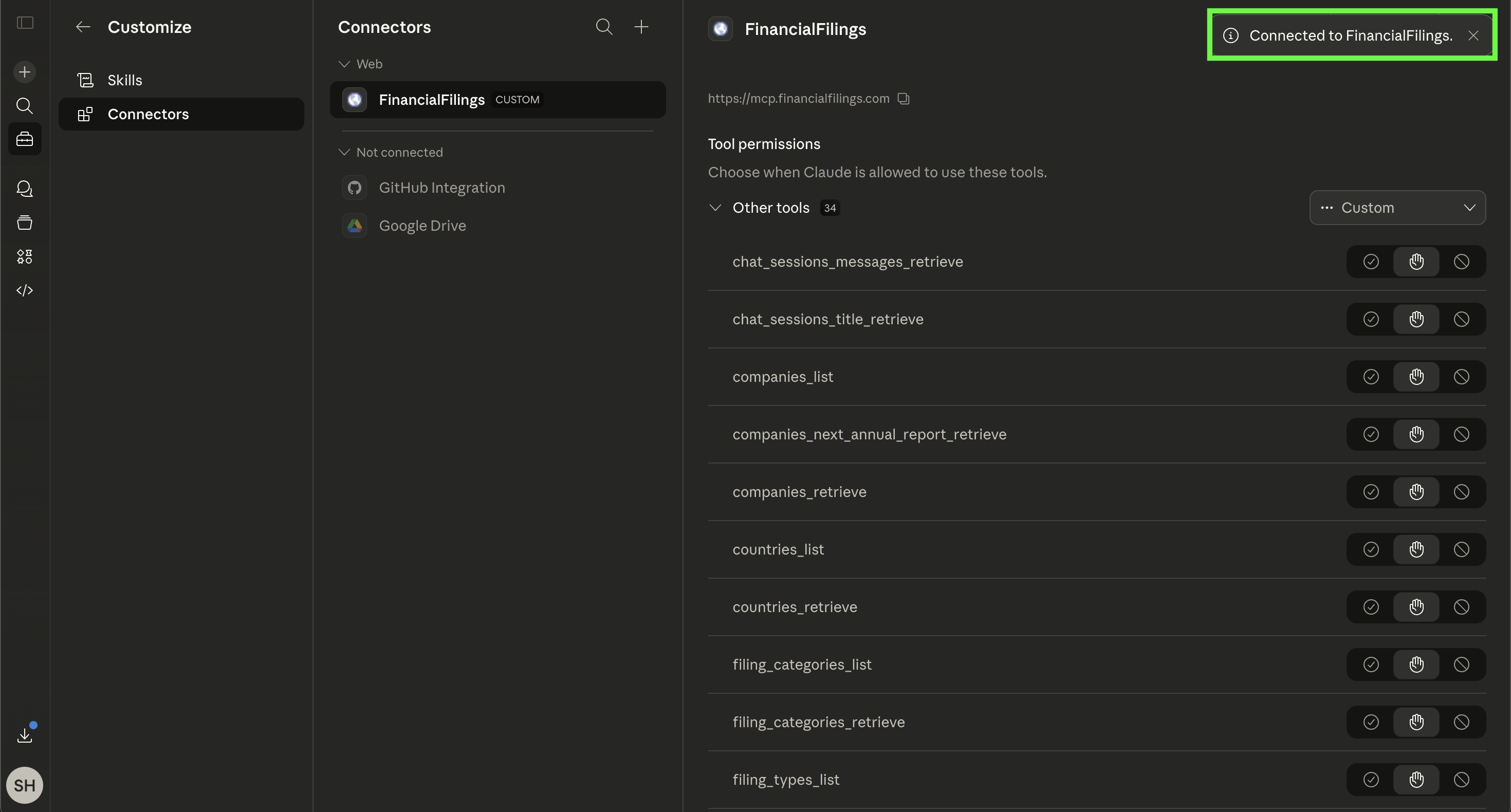Open Projects icon in left sidebar

click(25, 223)
